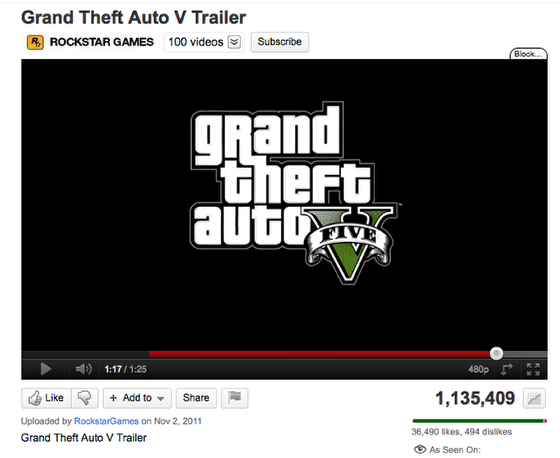Open the RockstarGames uploader link

pos(106,421)
